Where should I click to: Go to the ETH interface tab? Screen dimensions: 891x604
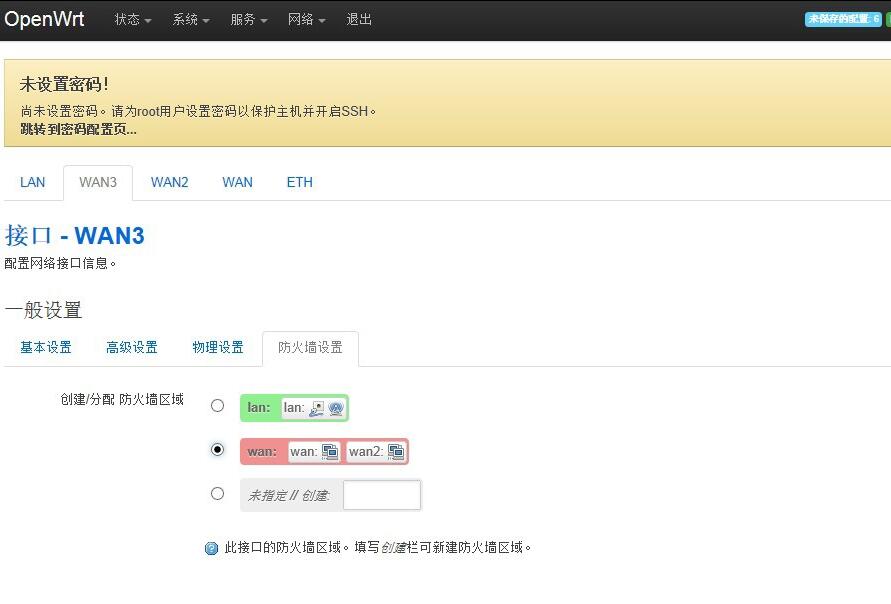click(300, 182)
